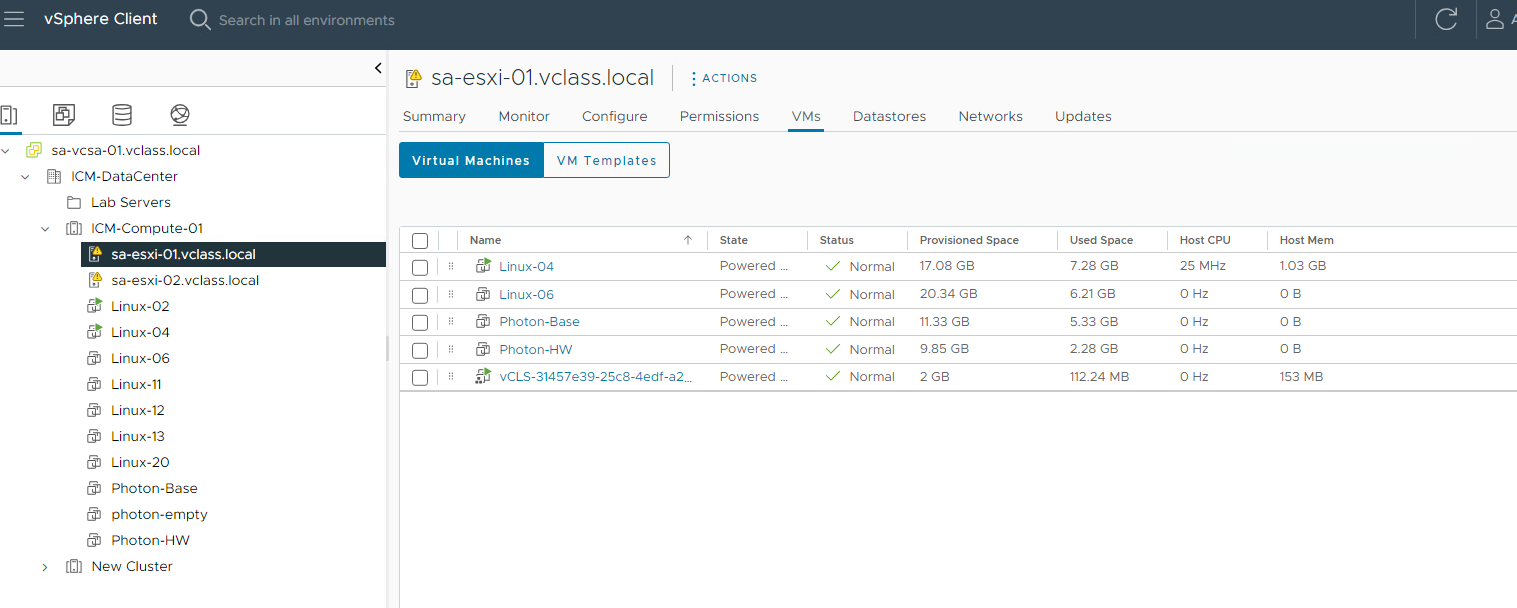
Task: Click the 153 MB host memory cell
Action: (1302, 377)
